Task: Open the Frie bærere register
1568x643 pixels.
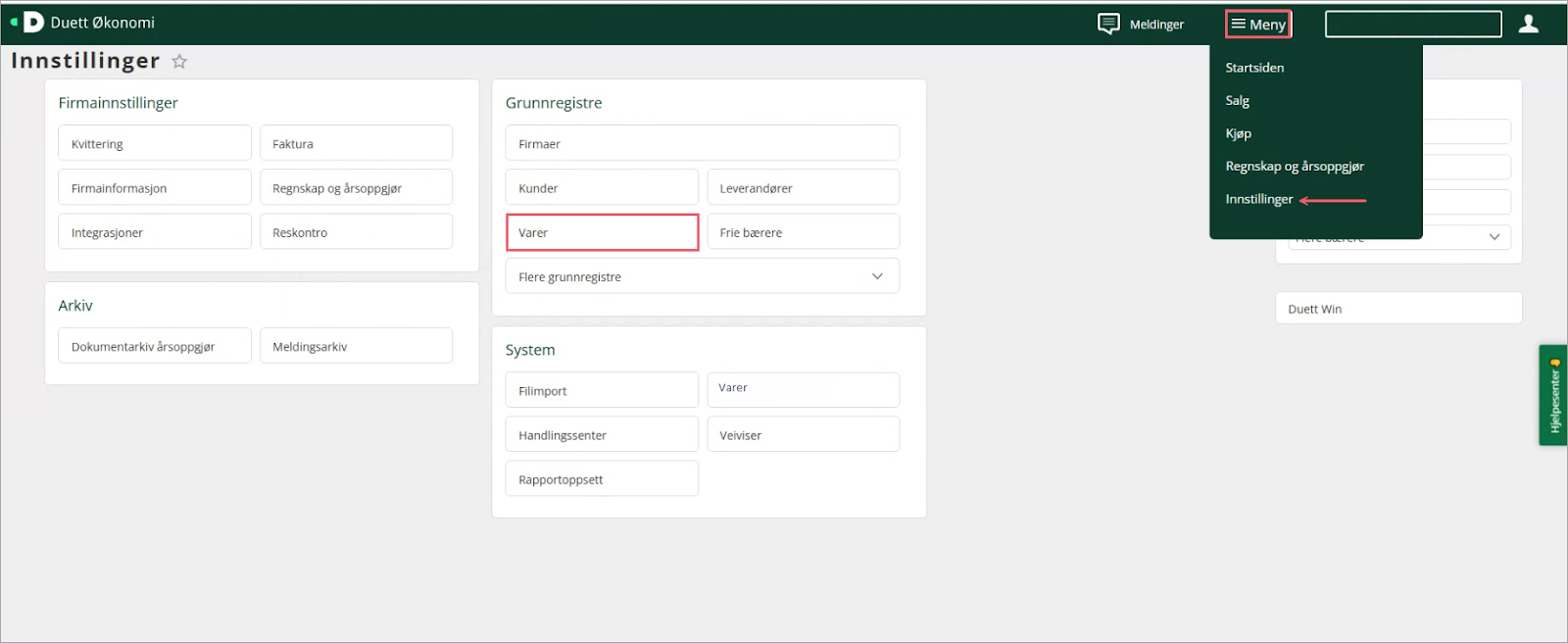Action: [x=804, y=232]
